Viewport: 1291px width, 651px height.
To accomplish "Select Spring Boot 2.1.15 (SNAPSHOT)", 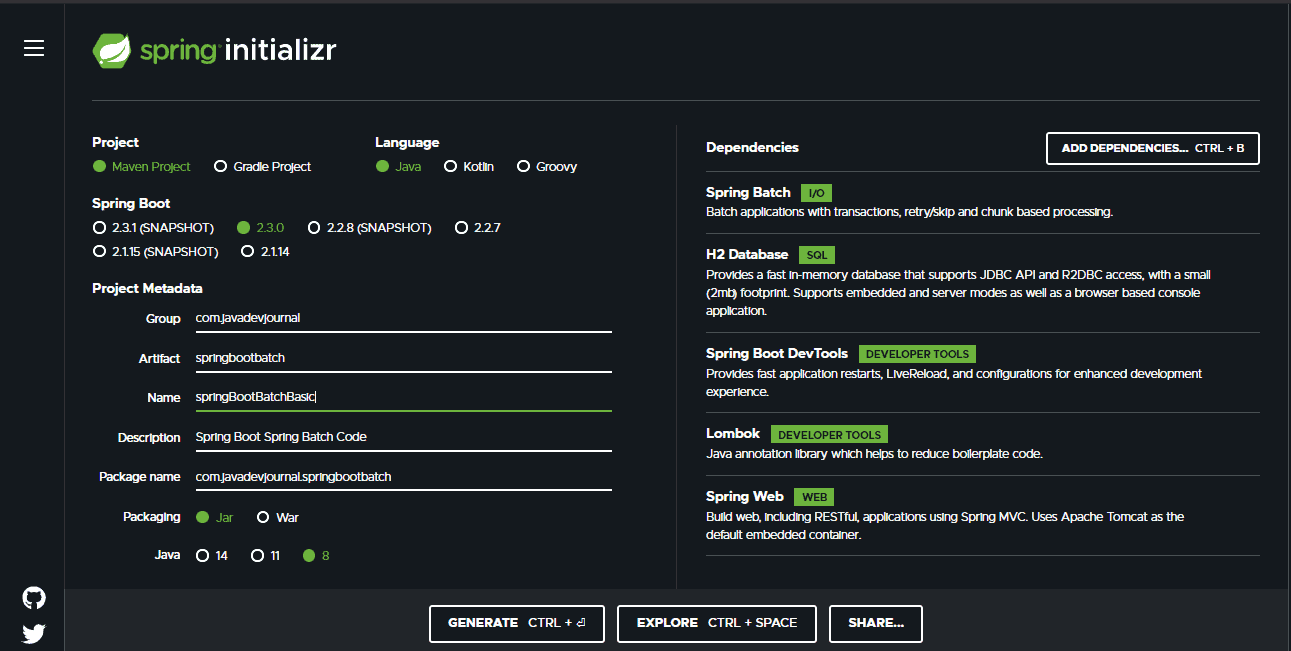I will (155, 252).
